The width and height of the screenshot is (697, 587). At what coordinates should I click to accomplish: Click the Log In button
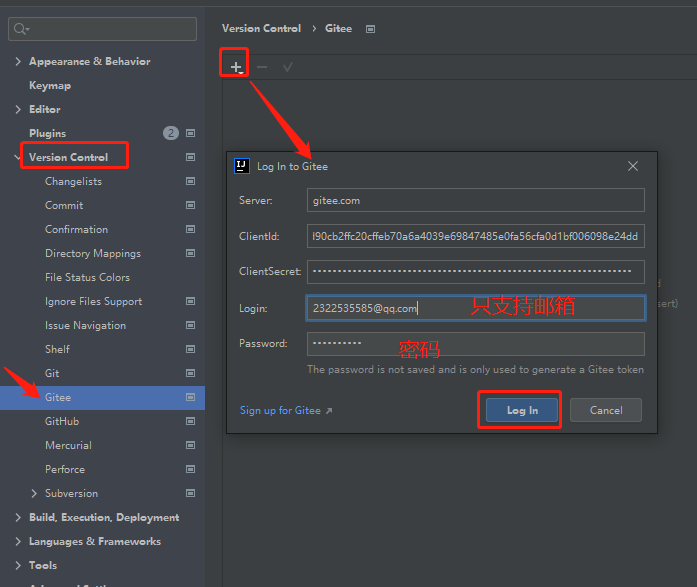tap(521, 410)
